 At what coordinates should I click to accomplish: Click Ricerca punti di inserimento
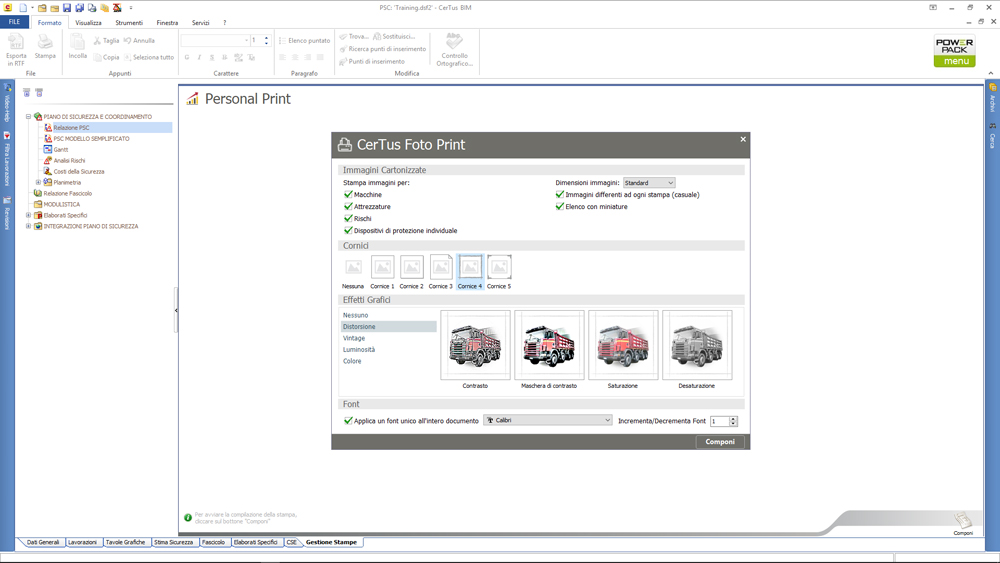tap(383, 49)
